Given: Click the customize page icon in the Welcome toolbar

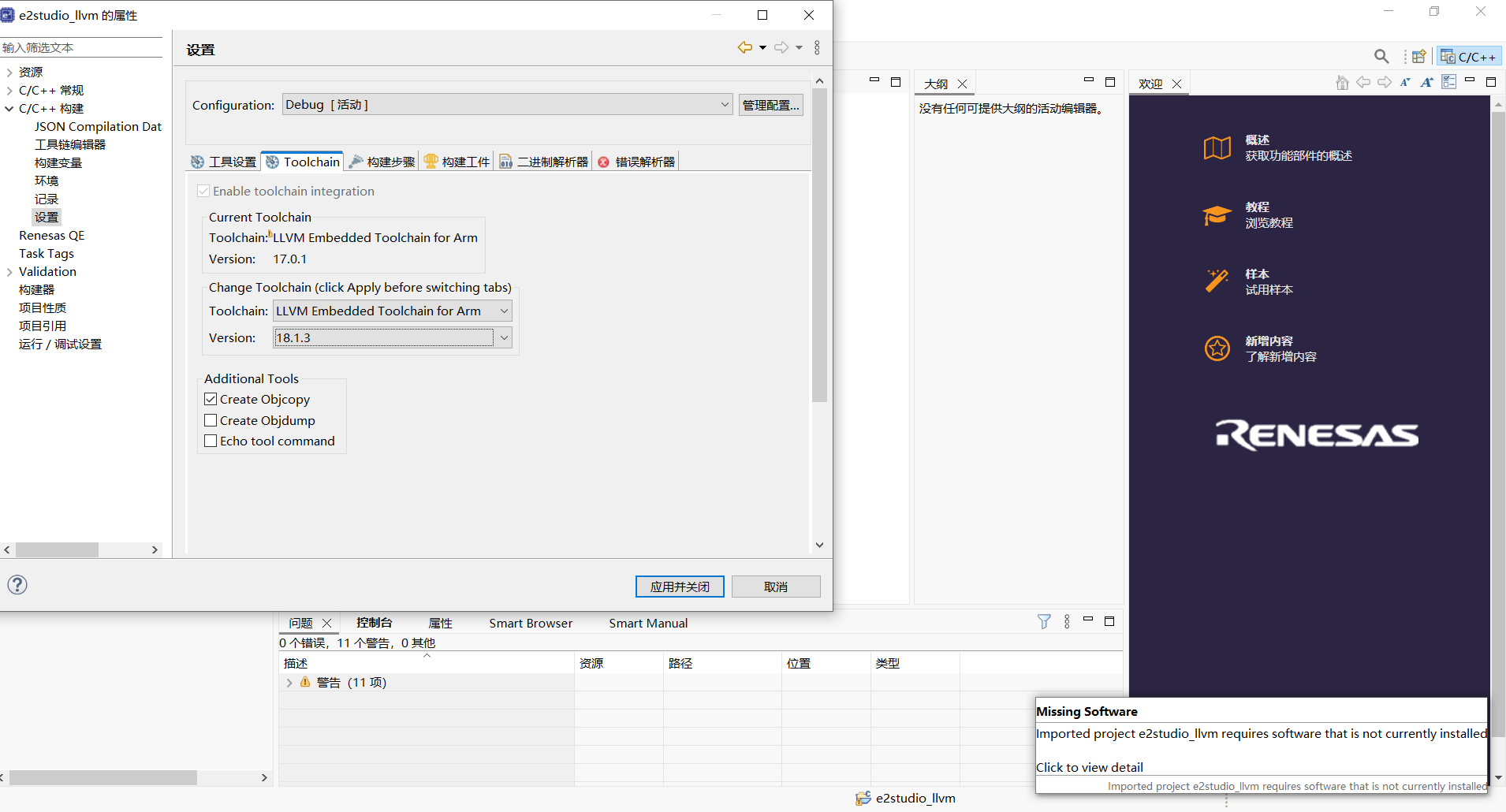Looking at the screenshot, I should click(x=1448, y=82).
